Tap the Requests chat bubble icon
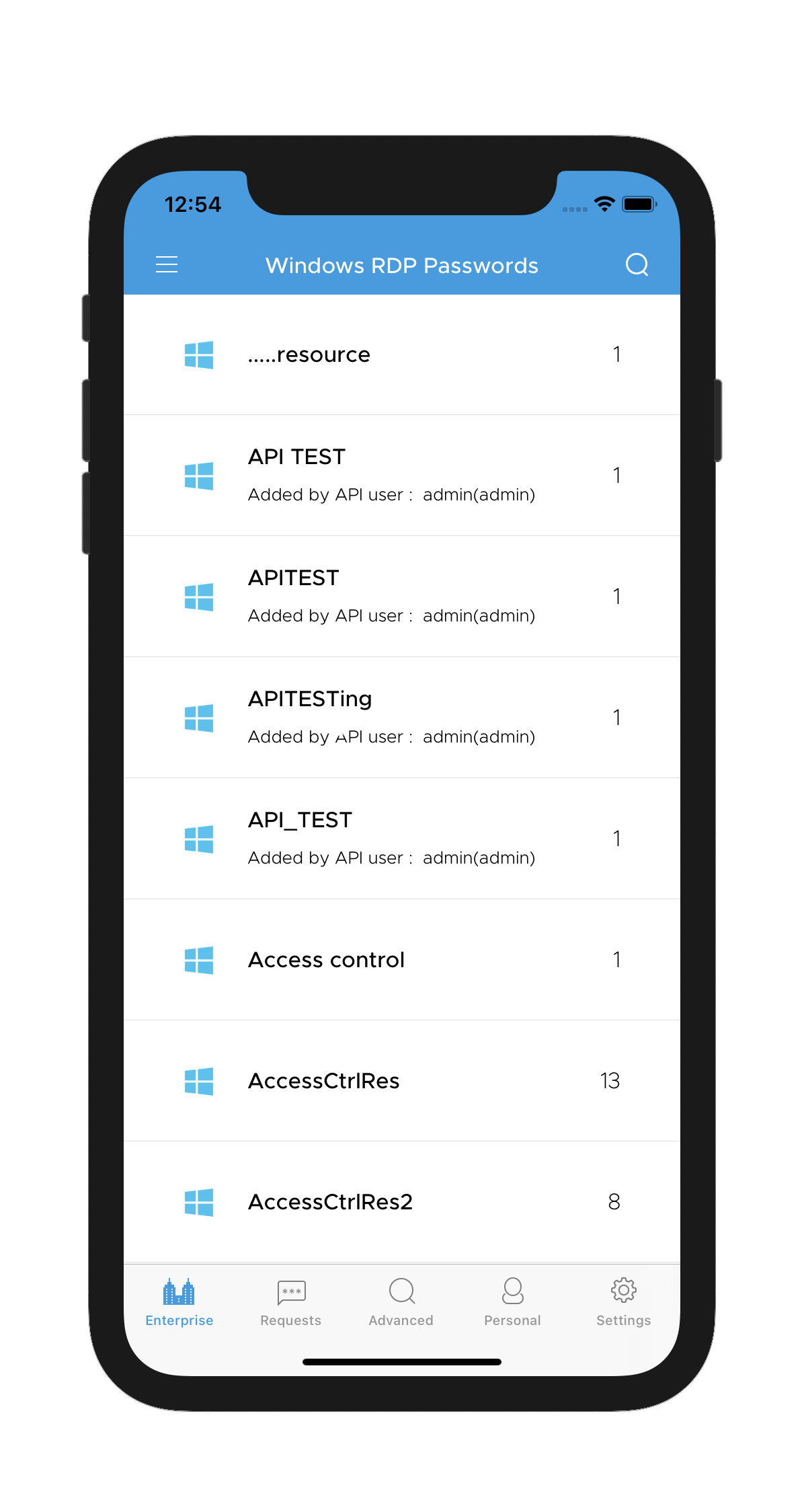804x1512 pixels. coord(291,1292)
